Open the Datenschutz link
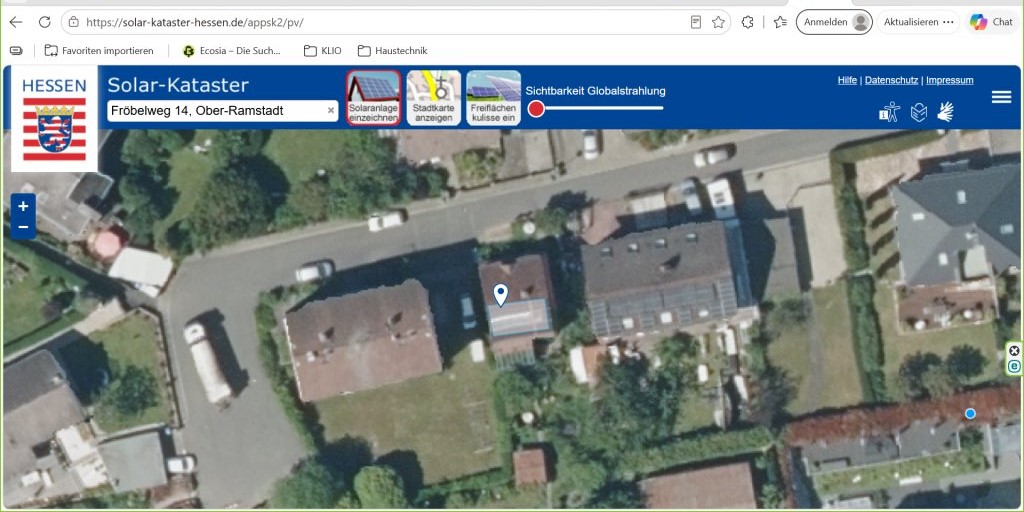Screen dimensions: 1024x512 coord(891,80)
